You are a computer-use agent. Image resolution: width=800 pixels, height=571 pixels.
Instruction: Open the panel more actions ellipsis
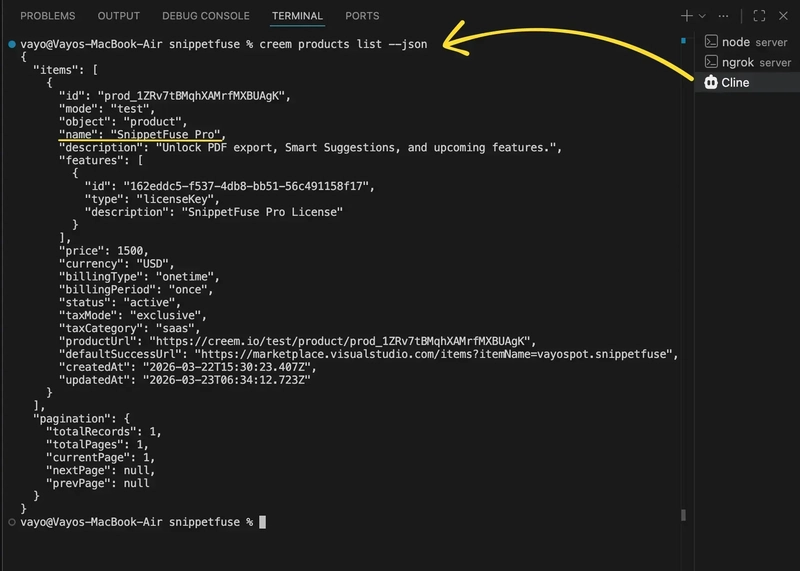[723, 16]
